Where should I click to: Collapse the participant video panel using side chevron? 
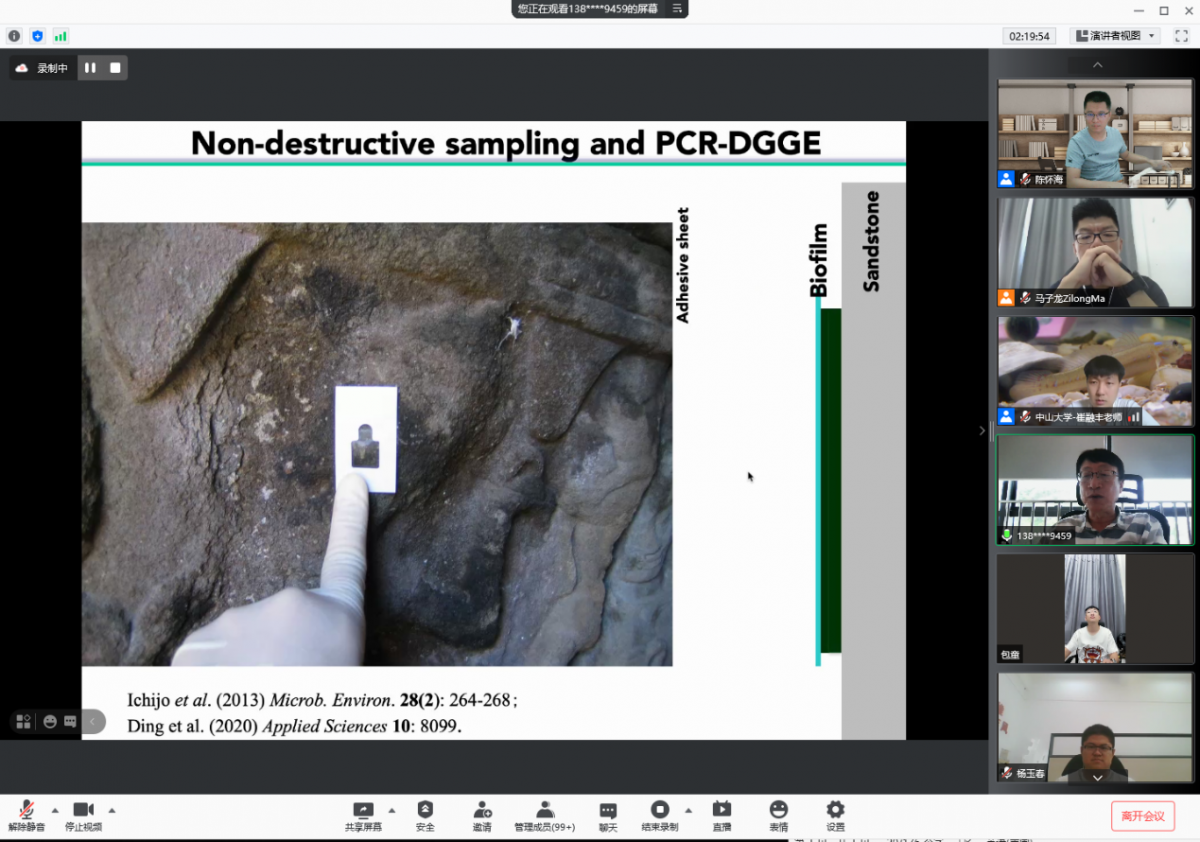tap(981, 431)
